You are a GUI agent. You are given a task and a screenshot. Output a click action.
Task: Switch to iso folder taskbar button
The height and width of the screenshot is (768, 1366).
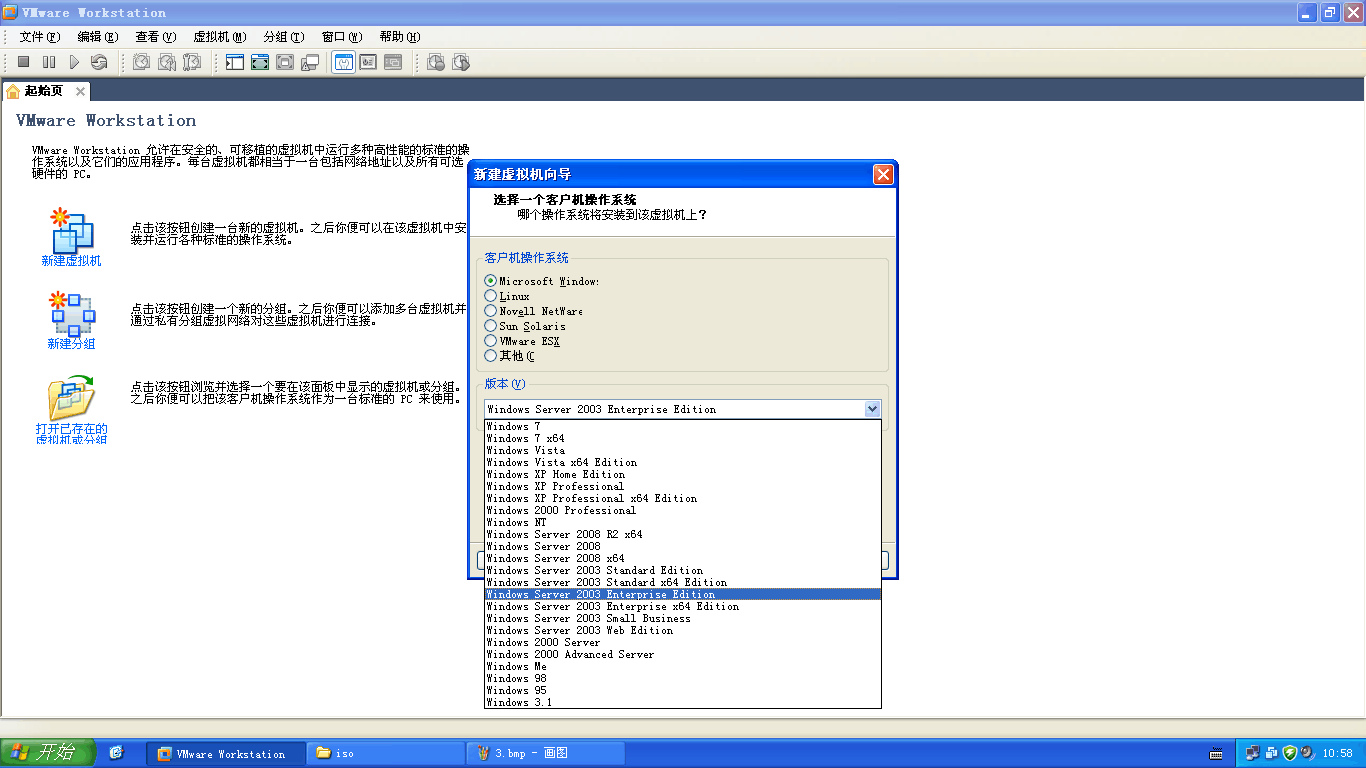pyautogui.click(x=386, y=754)
